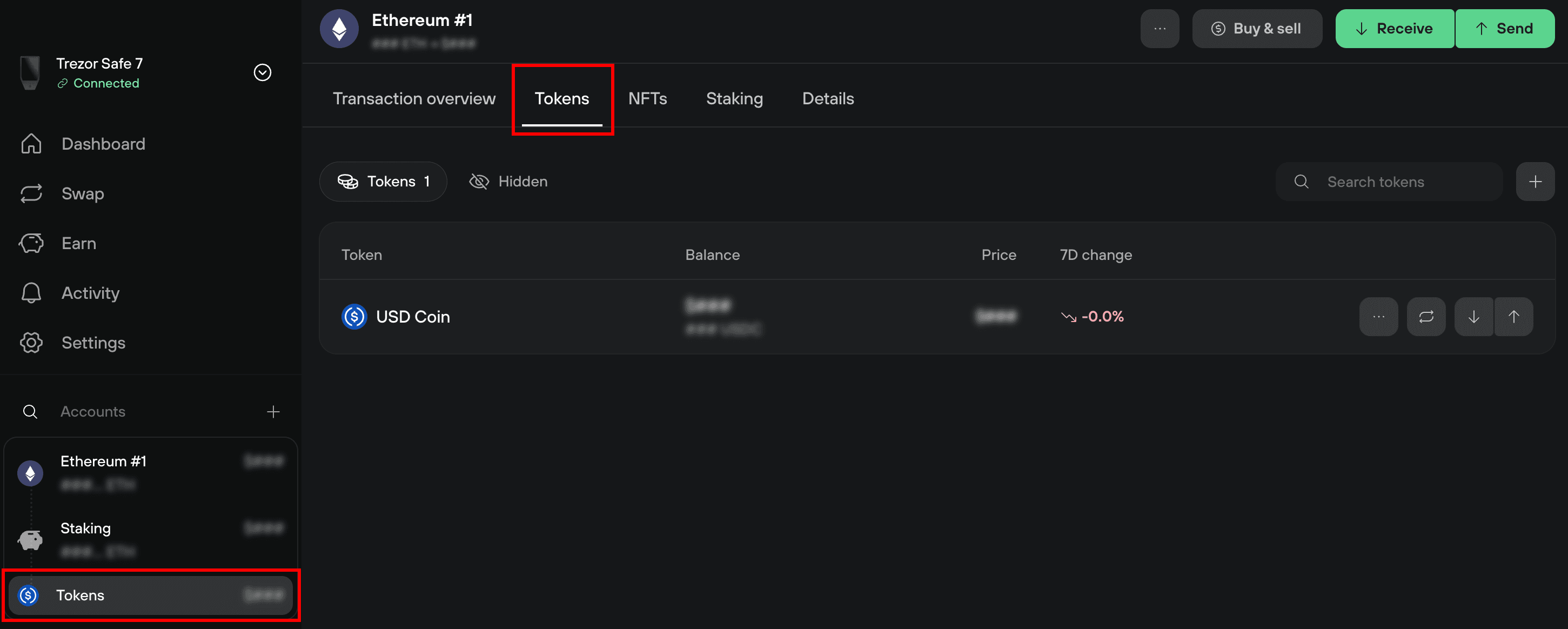This screenshot has height=629, width=1568.
Task: Open the Settings page from sidebar
Action: pos(93,343)
